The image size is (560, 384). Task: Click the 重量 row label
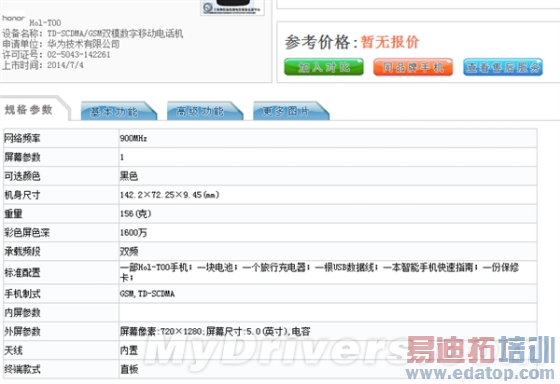coord(13,214)
